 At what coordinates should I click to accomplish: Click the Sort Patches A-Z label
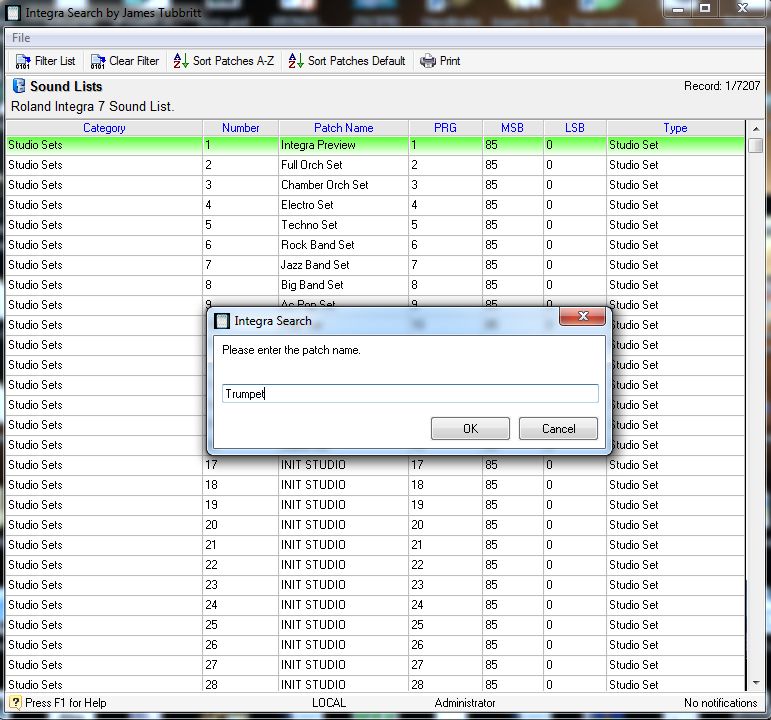(x=233, y=61)
